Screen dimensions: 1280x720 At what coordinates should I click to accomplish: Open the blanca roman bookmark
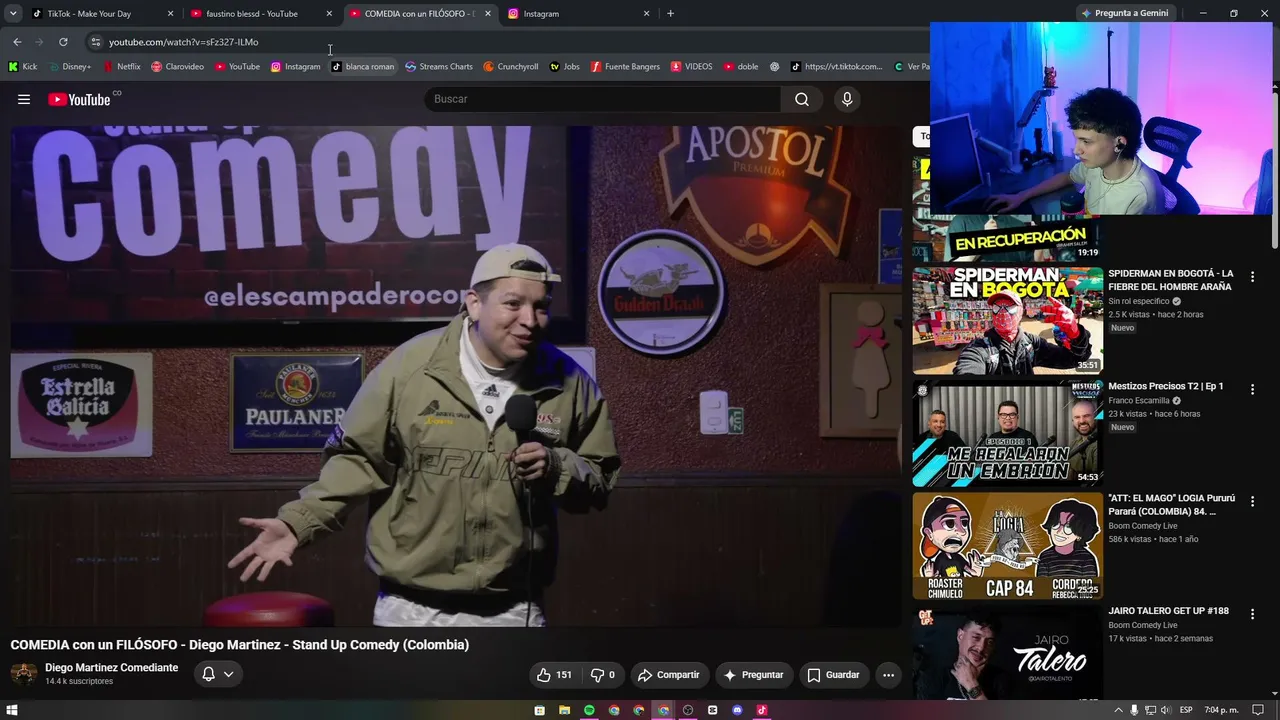[363, 67]
